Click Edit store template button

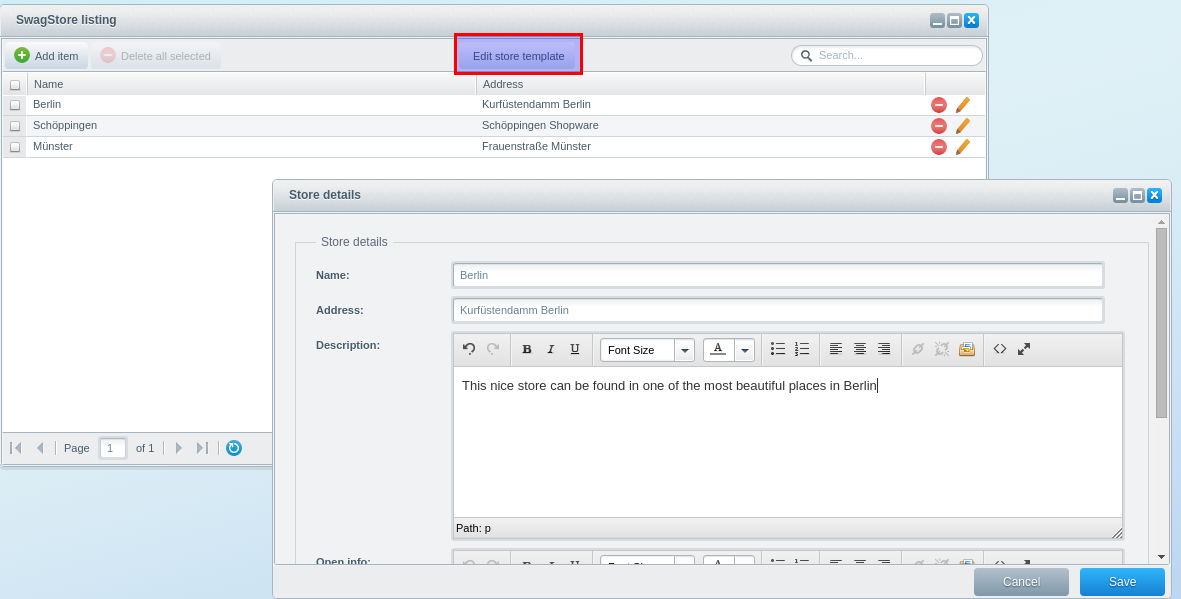(518, 56)
